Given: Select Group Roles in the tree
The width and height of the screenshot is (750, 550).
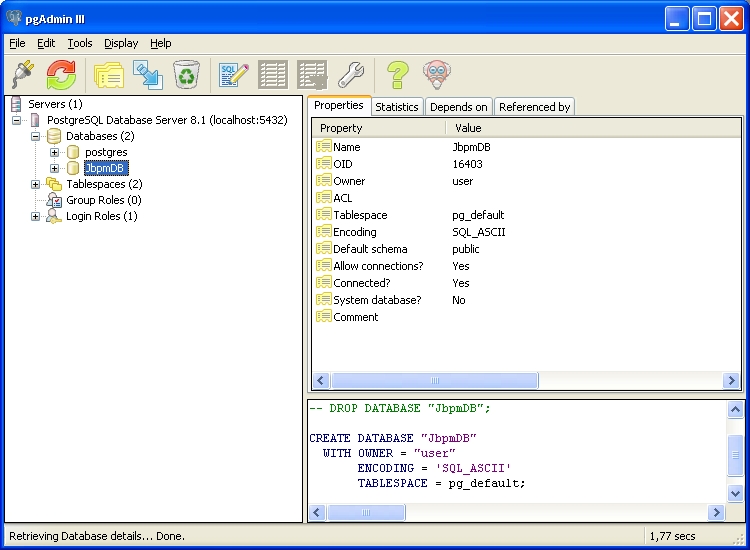Looking at the screenshot, I should tap(103, 200).
